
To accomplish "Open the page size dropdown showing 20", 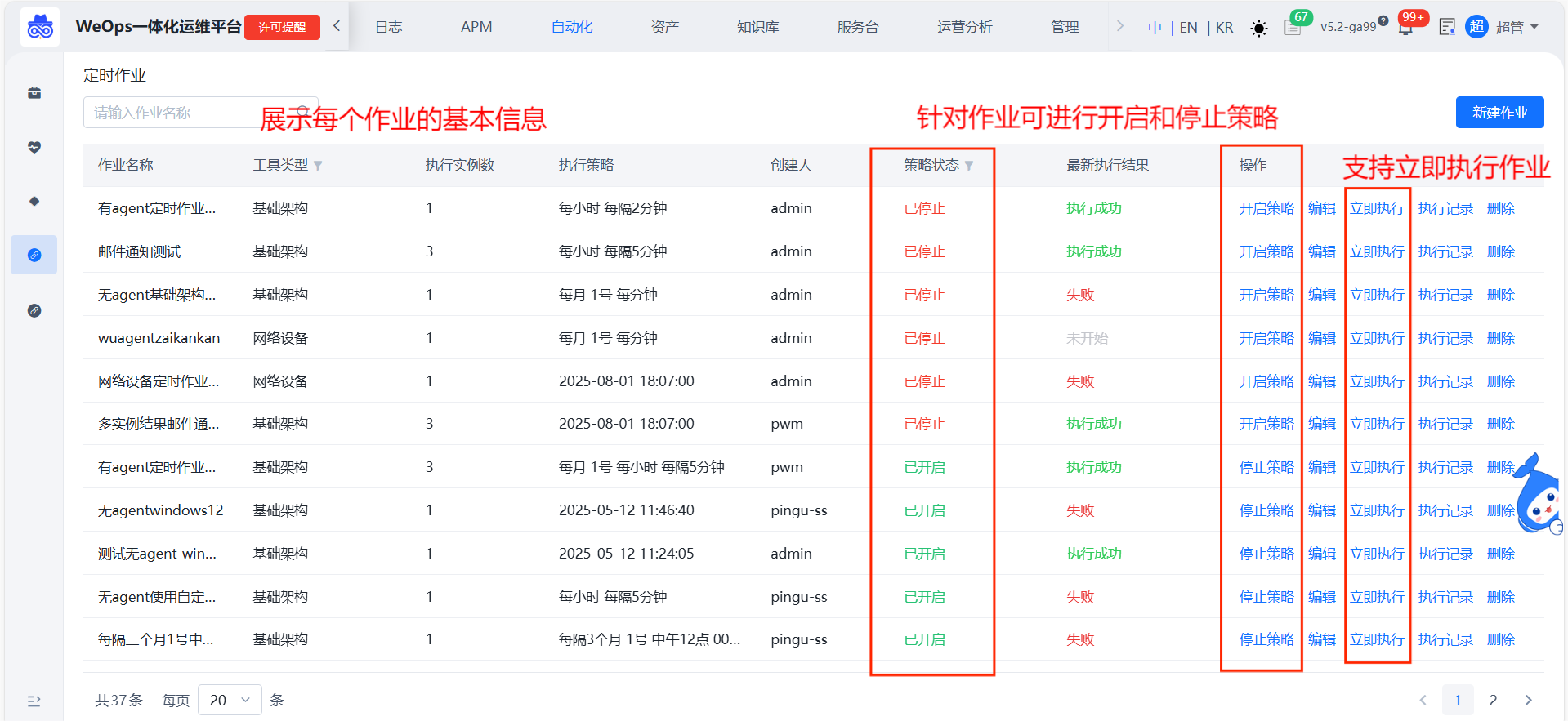I will point(230,700).
